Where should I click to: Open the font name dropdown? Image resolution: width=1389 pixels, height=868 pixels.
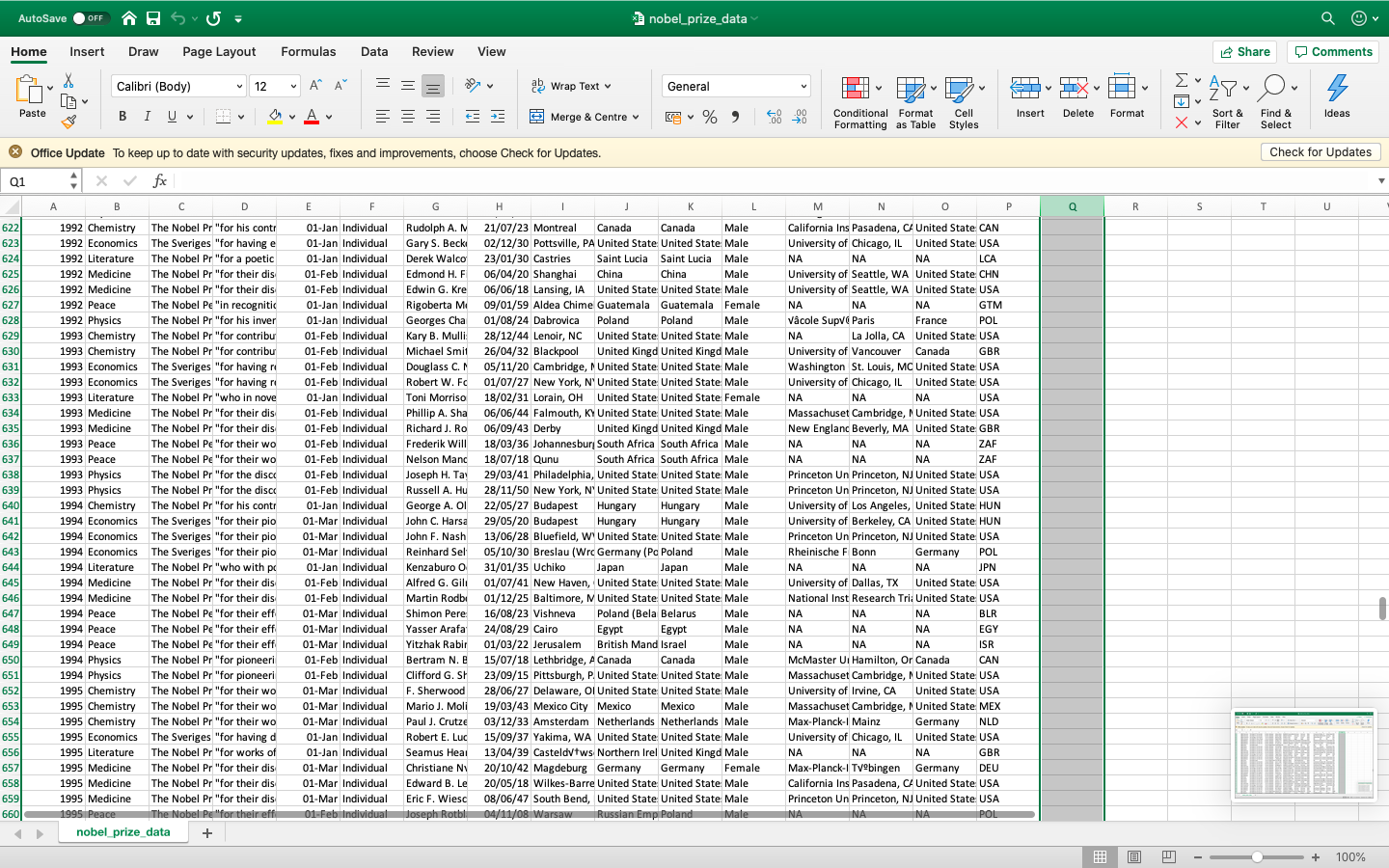click(x=238, y=85)
